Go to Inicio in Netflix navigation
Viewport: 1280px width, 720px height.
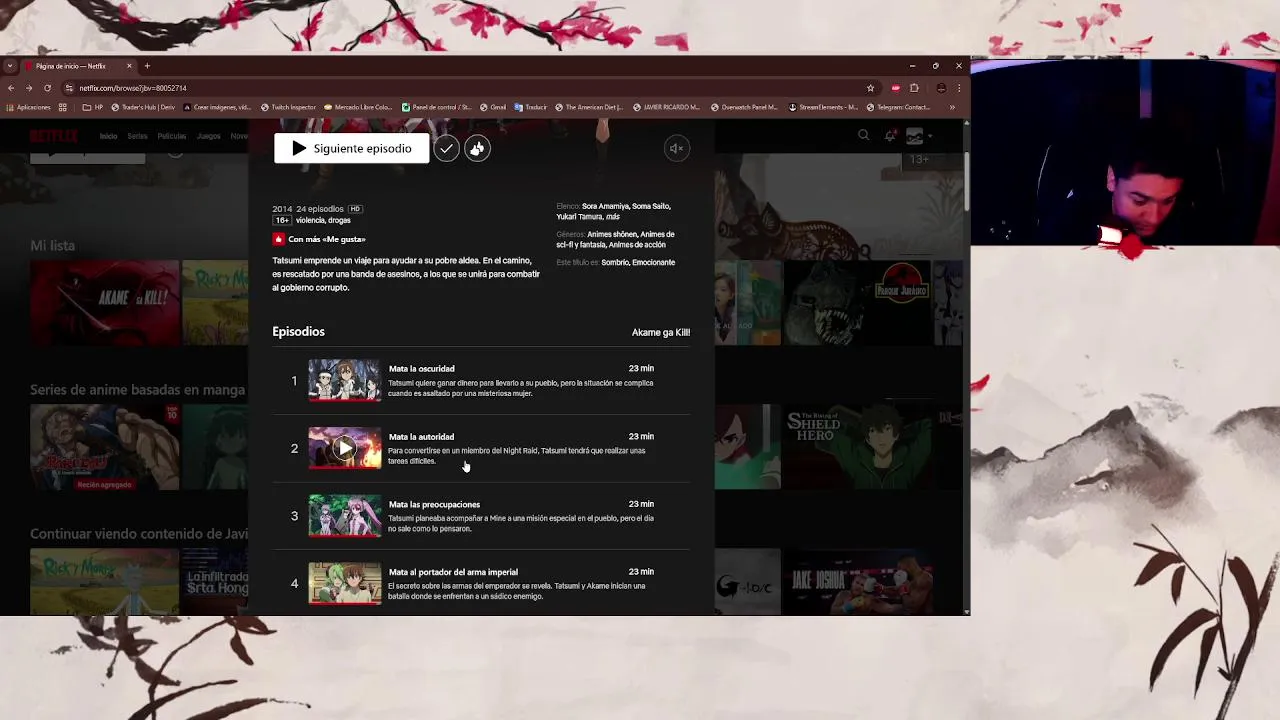(108, 136)
